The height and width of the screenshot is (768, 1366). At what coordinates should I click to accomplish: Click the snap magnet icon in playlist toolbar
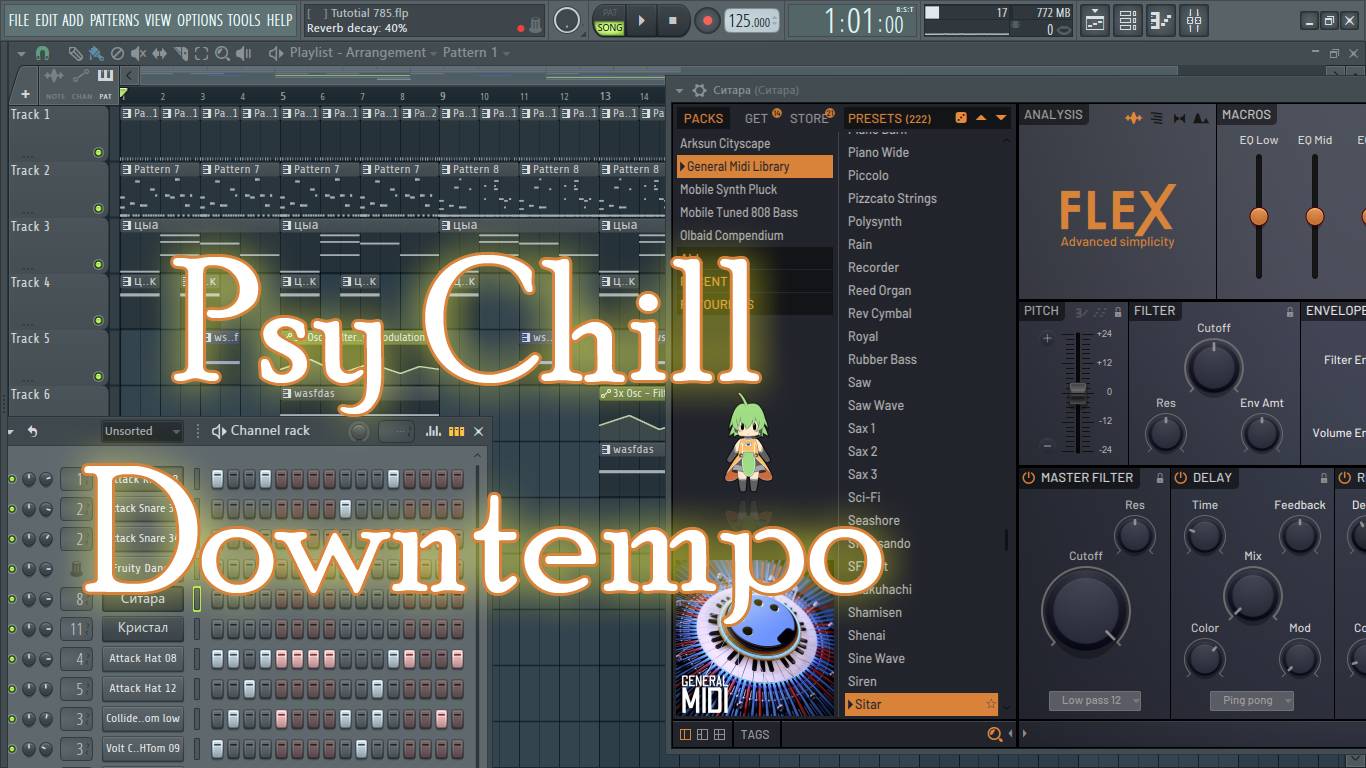[42, 53]
